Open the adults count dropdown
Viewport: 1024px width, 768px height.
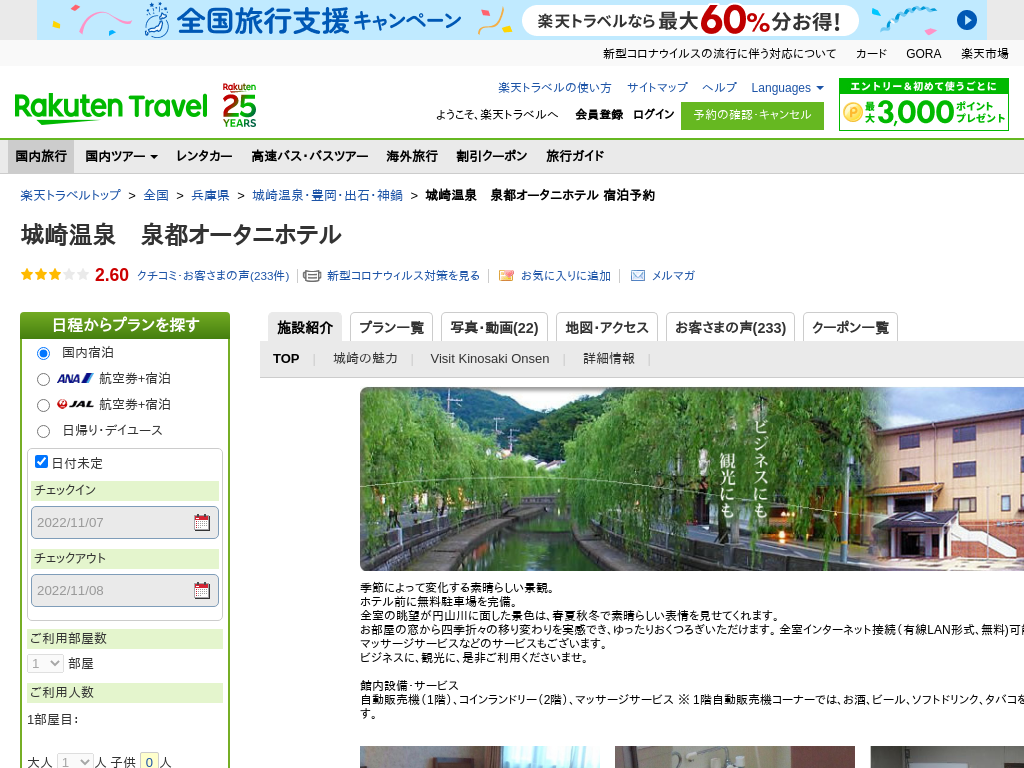coord(75,761)
